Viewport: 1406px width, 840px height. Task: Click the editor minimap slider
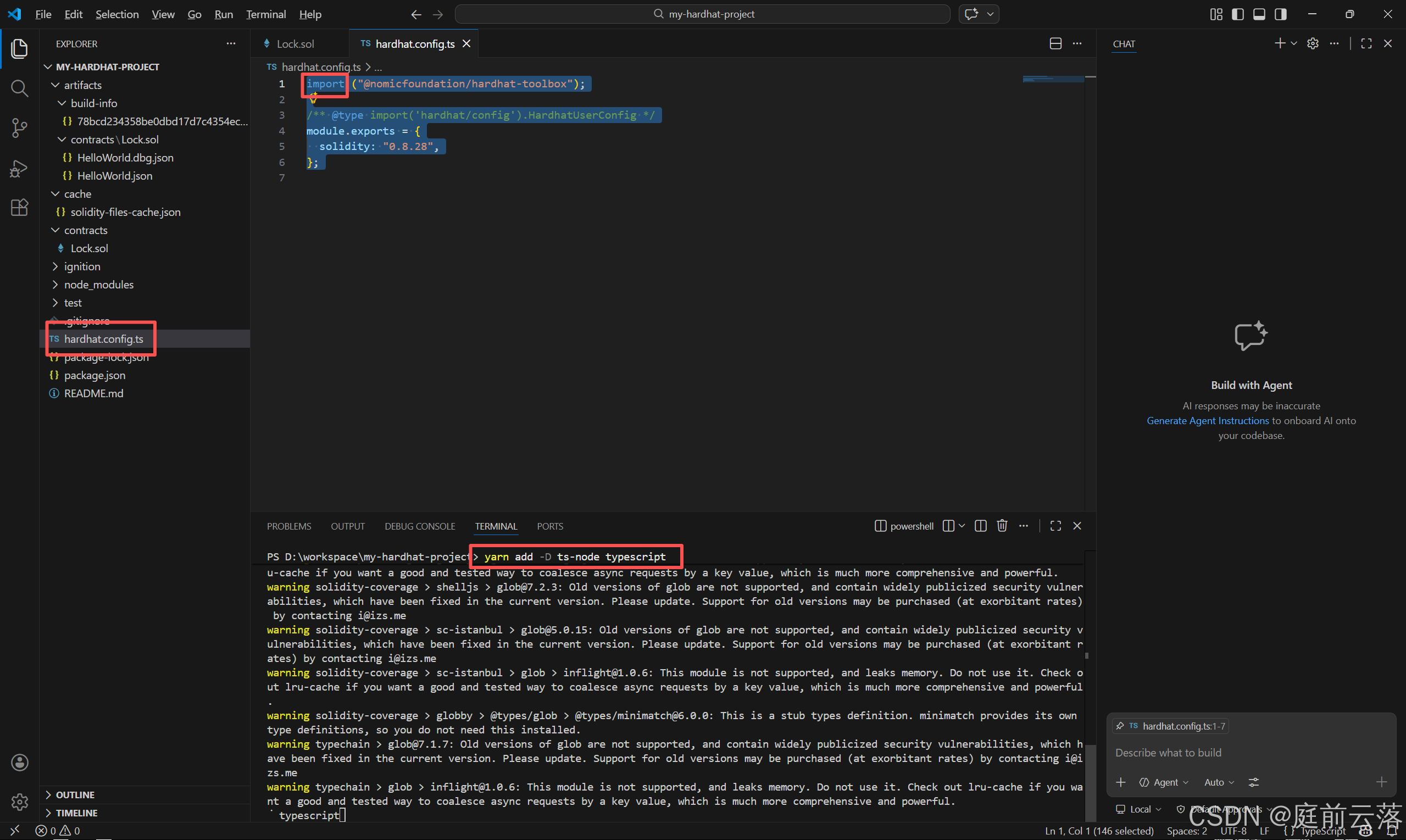(1053, 79)
